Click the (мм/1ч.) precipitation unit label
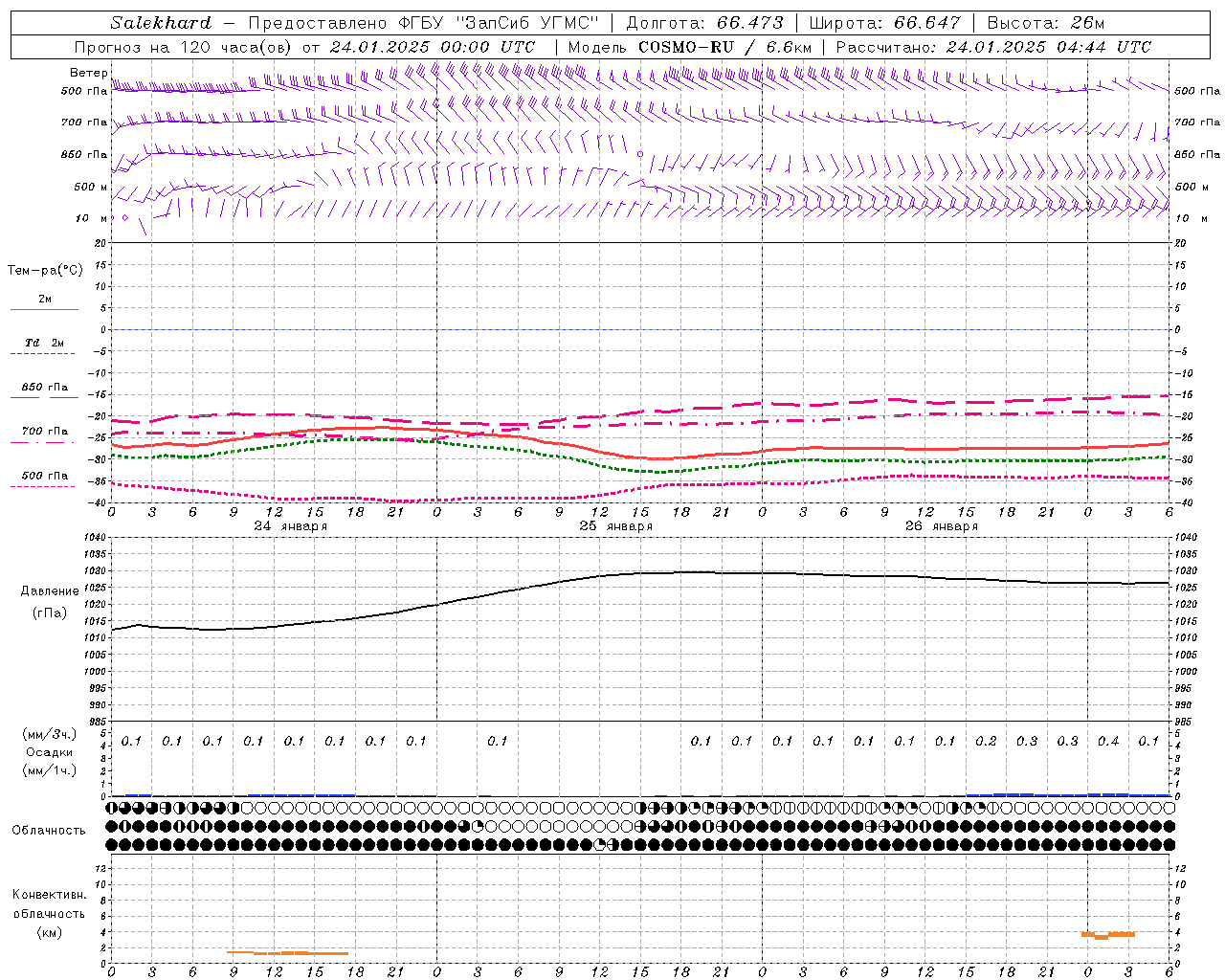 pyautogui.click(x=50, y=770)
